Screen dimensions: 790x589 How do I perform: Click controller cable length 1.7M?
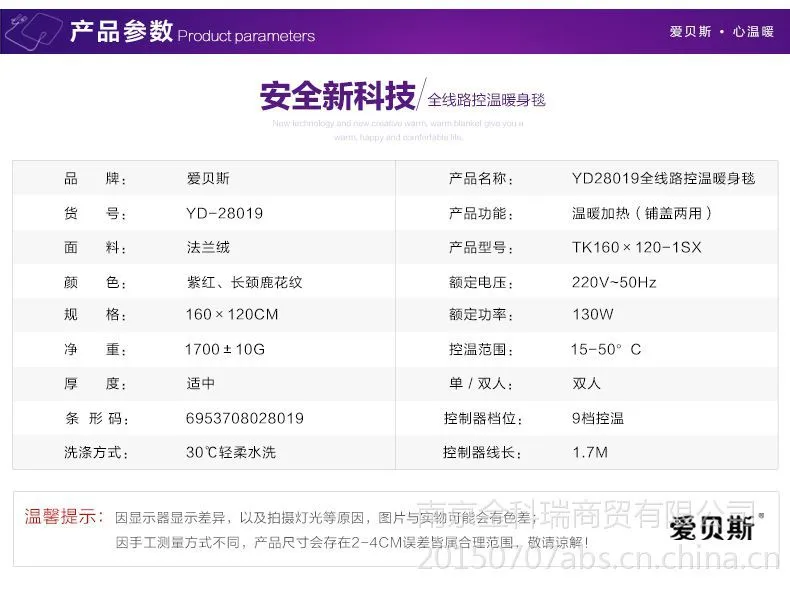[590, 452]
